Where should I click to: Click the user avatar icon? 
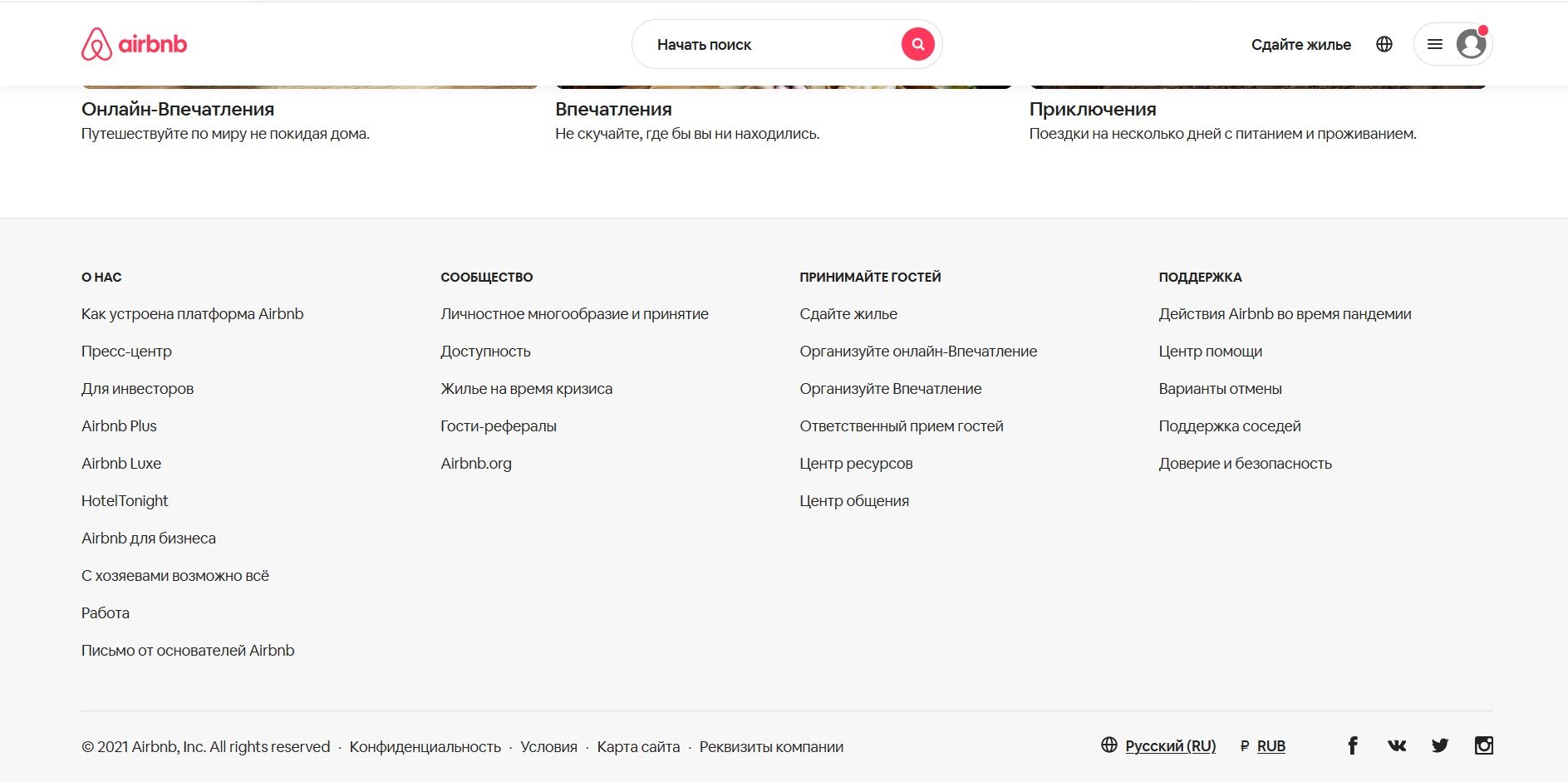click(1471, 44)
